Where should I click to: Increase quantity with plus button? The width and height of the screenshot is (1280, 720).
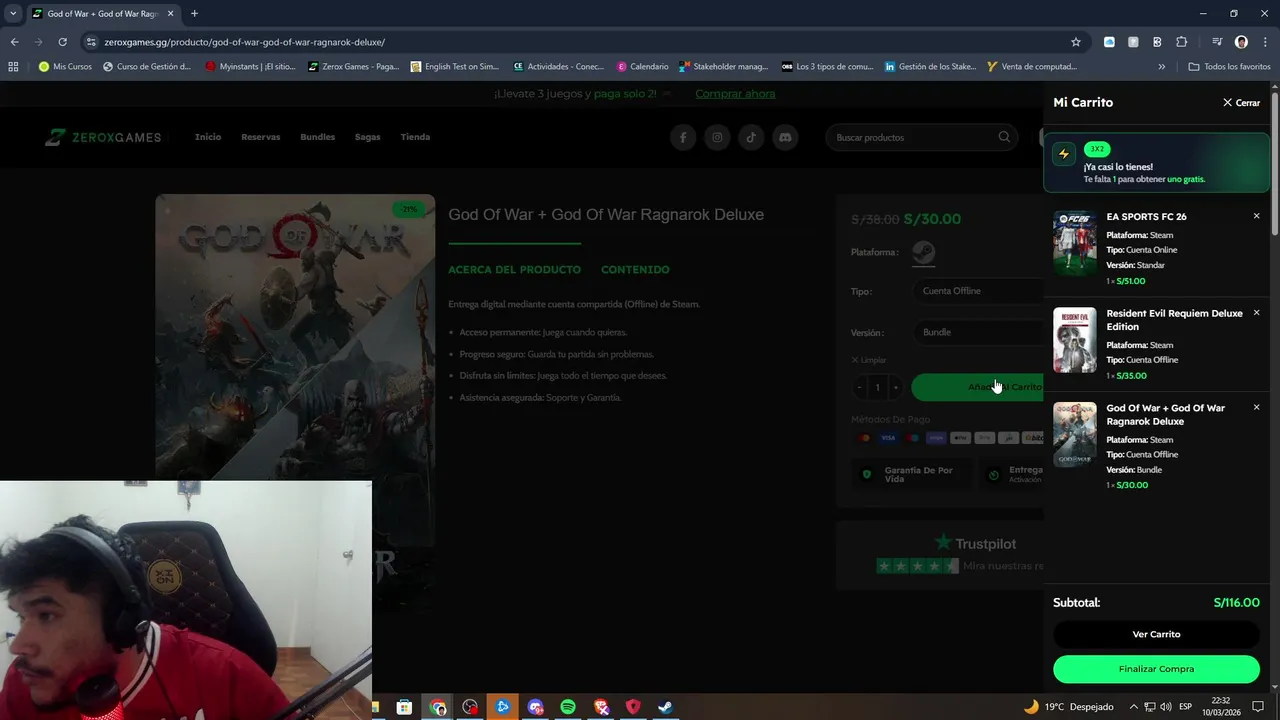[x=895, y=388]
